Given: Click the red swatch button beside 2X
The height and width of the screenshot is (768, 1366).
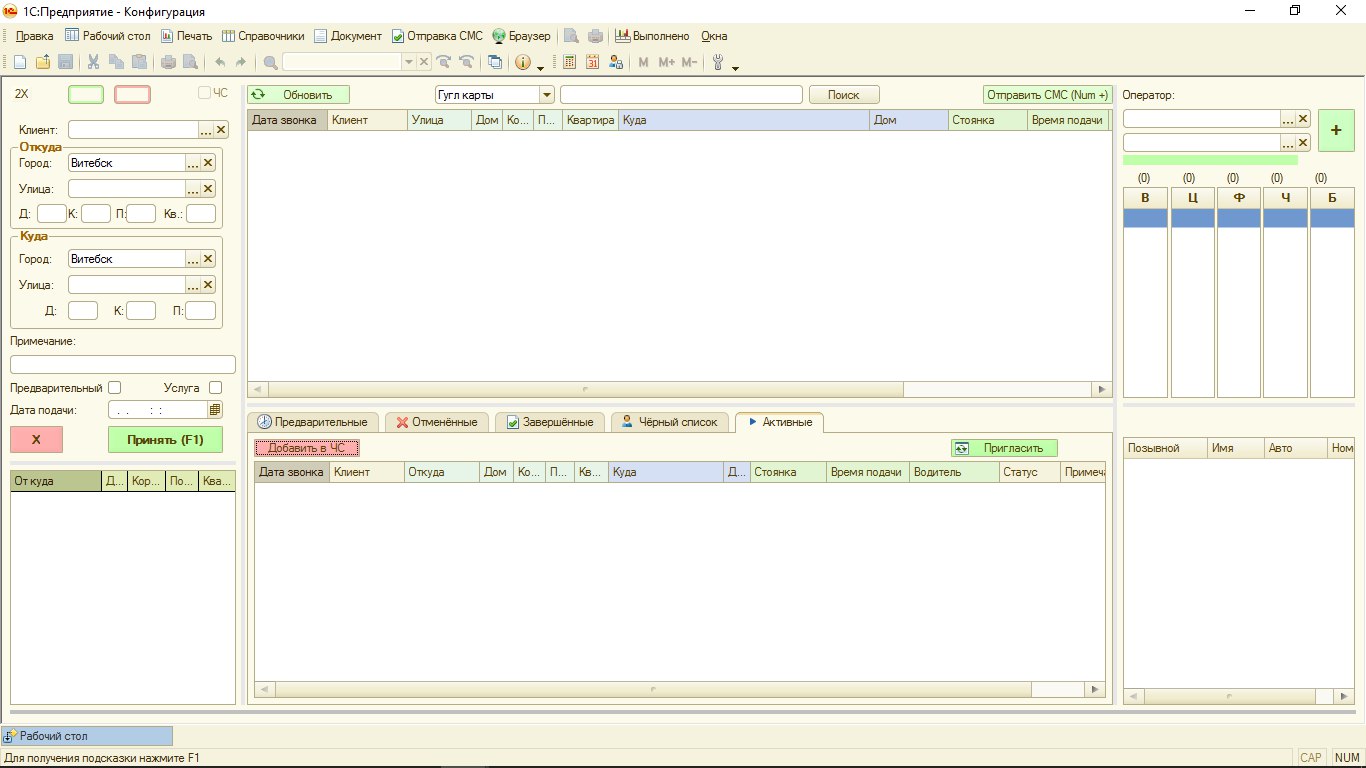Looking at the screenshot, I should (133, 95).
